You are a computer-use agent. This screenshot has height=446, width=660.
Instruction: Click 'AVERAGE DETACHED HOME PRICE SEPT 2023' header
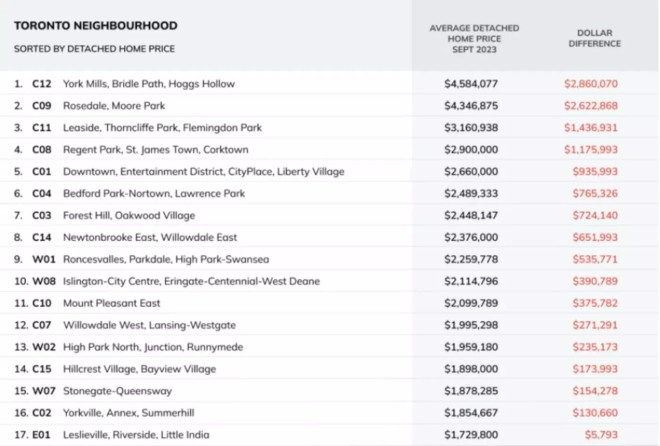tap(474, 39)
